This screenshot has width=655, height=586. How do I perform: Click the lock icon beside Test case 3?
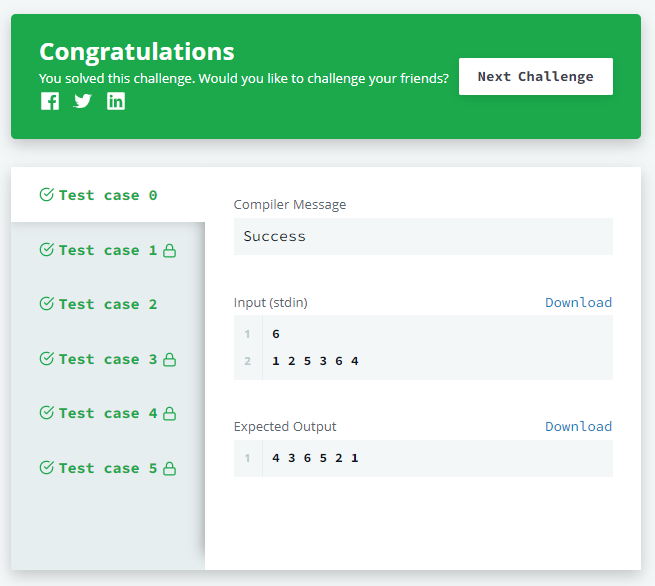pyautogui.click(x=169, y=360)
